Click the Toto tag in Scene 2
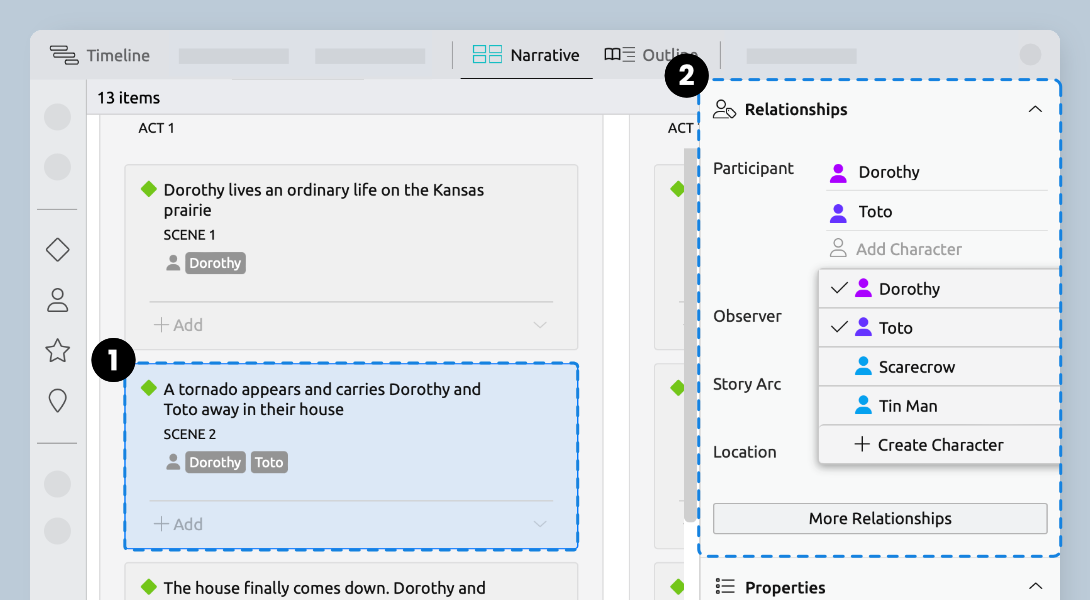 pyautogui.click(x=269, y=462)
